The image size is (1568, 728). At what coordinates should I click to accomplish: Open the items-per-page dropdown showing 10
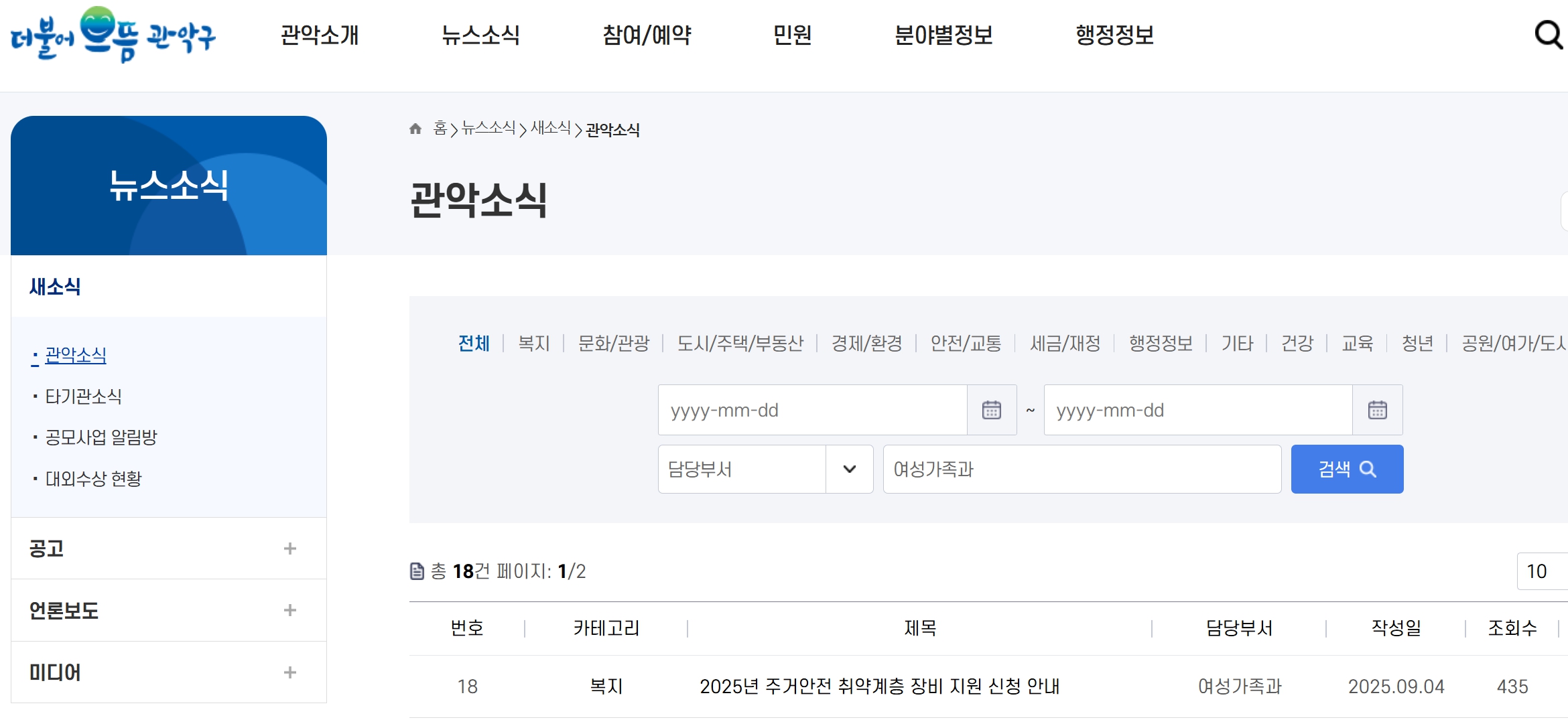pyautogui.click(x=1542, y=571)
